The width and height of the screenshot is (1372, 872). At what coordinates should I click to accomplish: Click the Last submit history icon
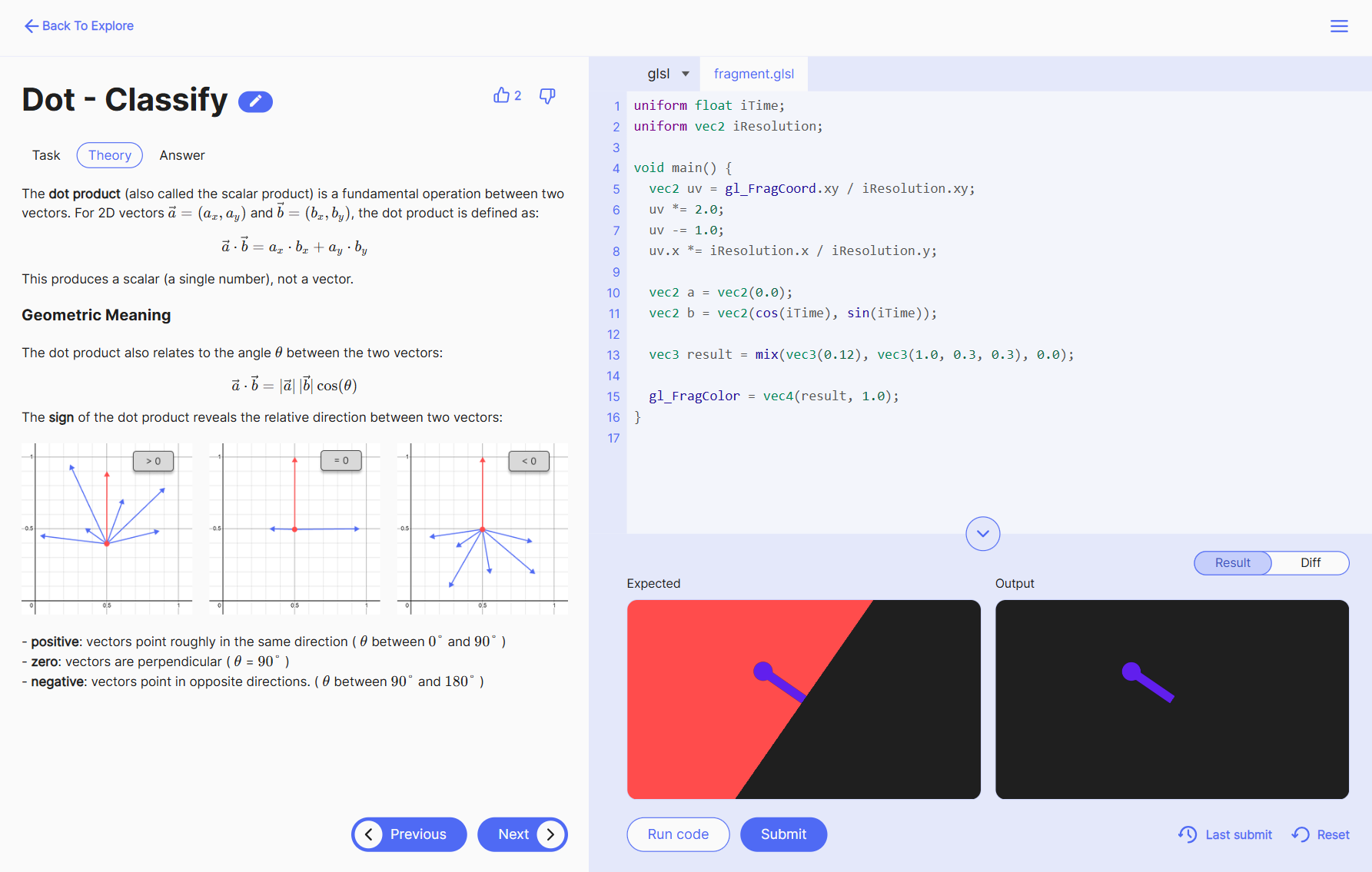point(1188,834)
